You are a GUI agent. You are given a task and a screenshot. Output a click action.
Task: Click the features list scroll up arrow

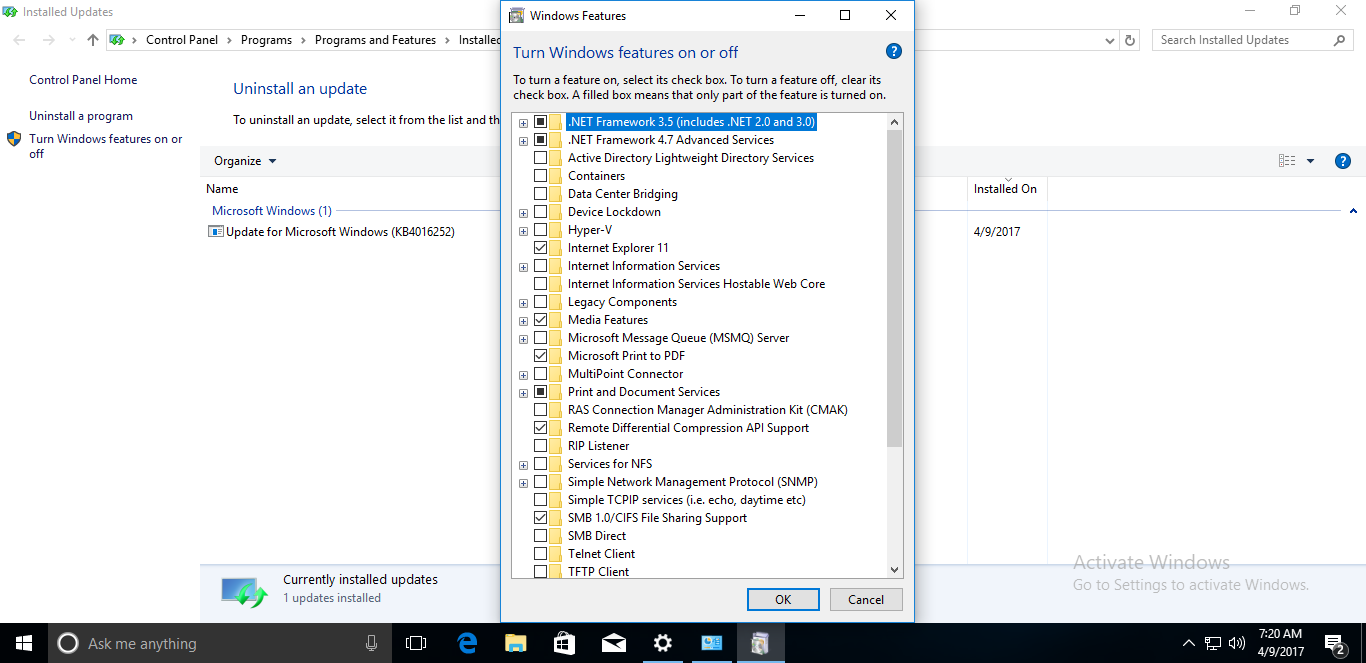click(x=894, y=122)
